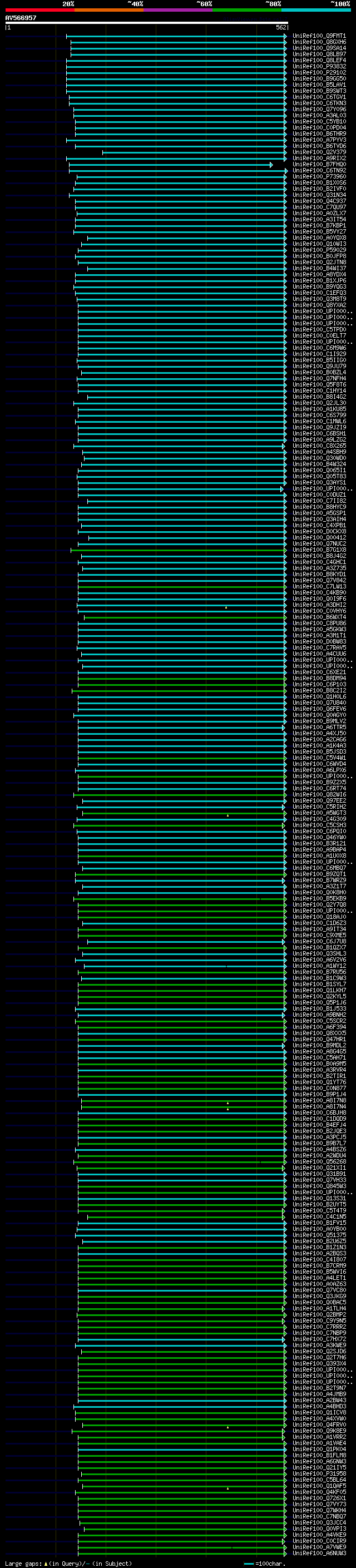Click the shortened alignment bar in Q2V379 row

(194, 152)
